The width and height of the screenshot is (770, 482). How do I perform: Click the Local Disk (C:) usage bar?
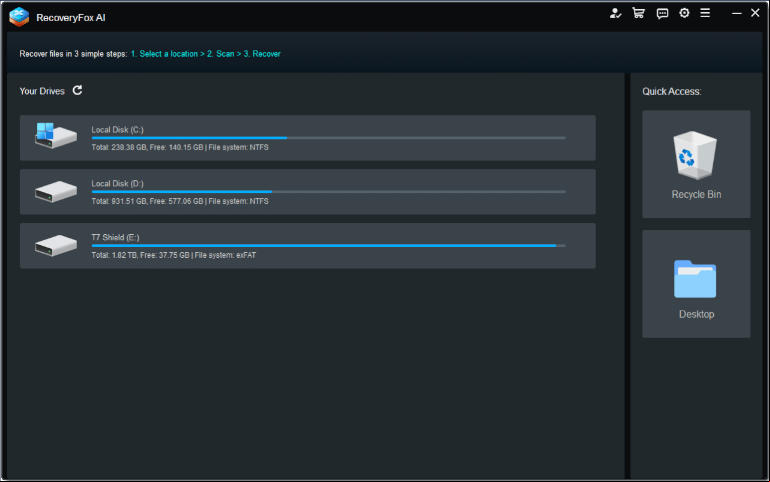329,138
